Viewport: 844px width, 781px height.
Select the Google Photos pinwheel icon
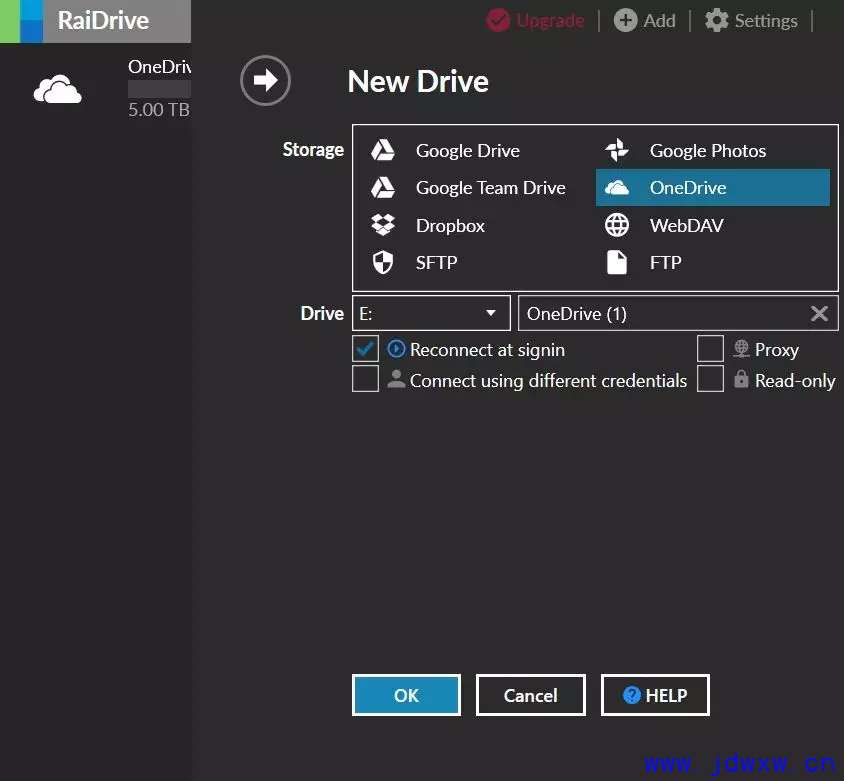(x=617, y=150)
